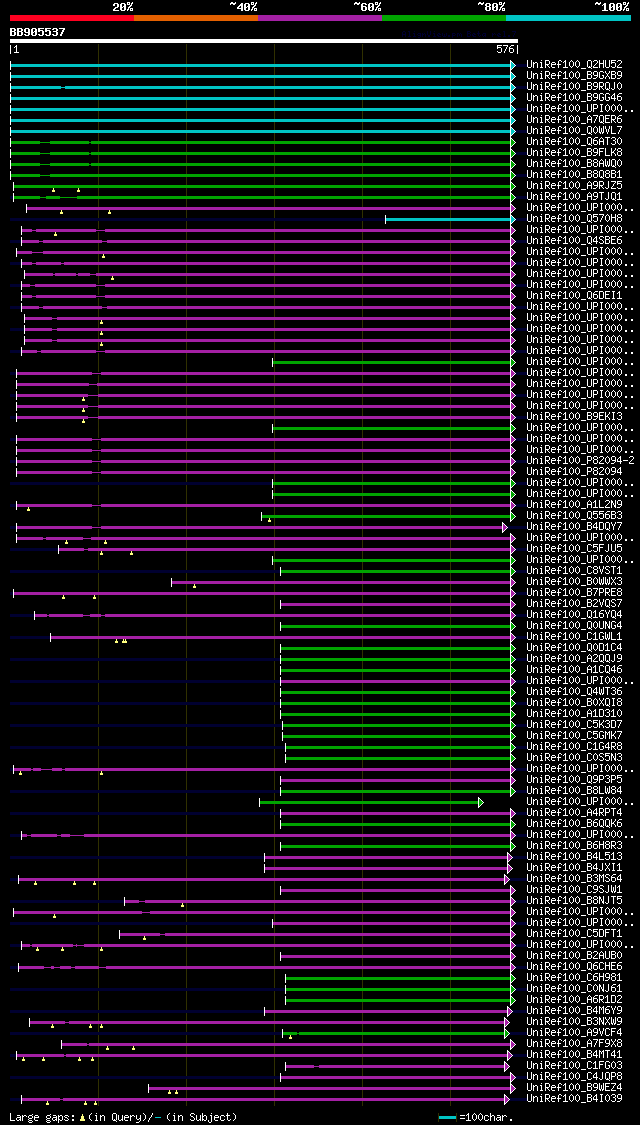Viewport: 640px width, 1125px height.
Task: Click the green alignment bar for UniRef100_Q556B3
Action: pyautogui.click(x=388, y=515)
